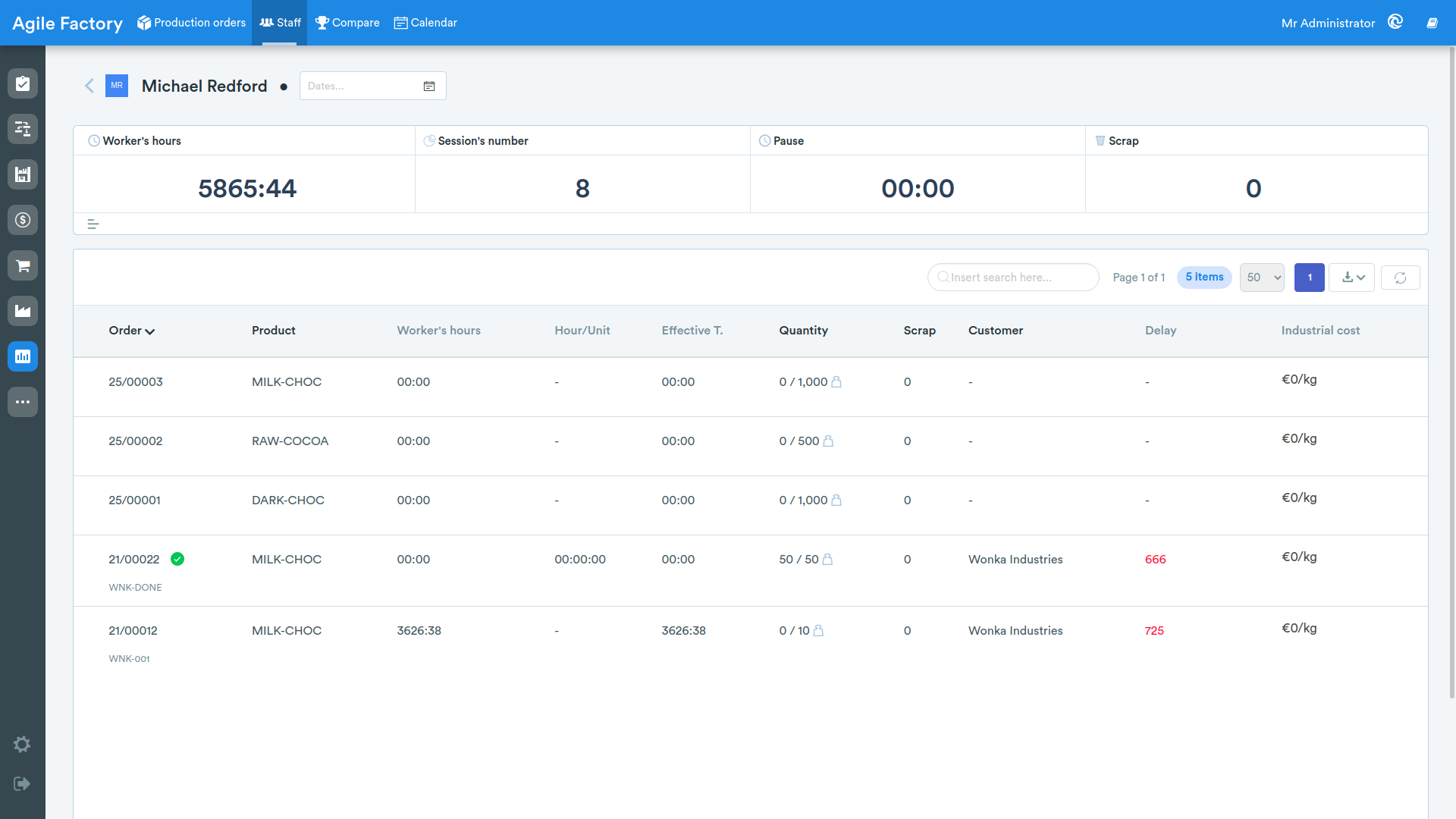Open the clipboard checklist sidebar icon
This screenshot has height=819, width=1456.
(23, 83)
